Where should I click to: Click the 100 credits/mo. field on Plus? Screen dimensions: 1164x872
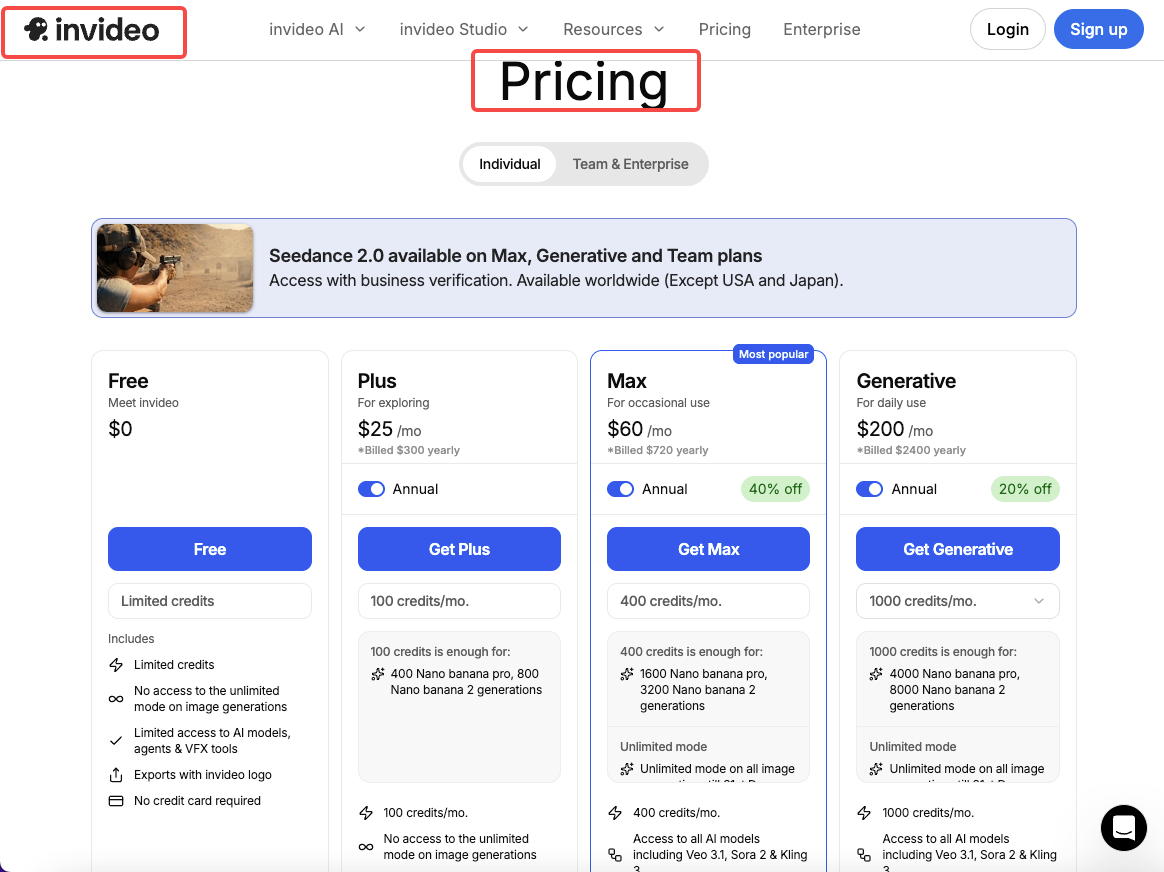460,601
